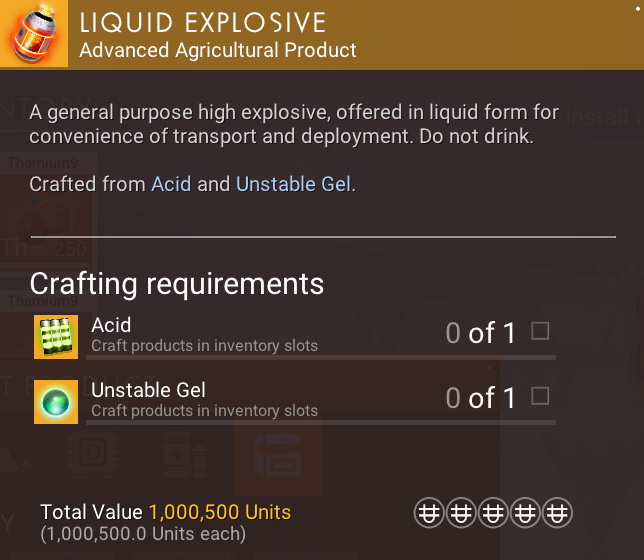
Task: Open the Acid link in the description
Action: tap(171, 184)
